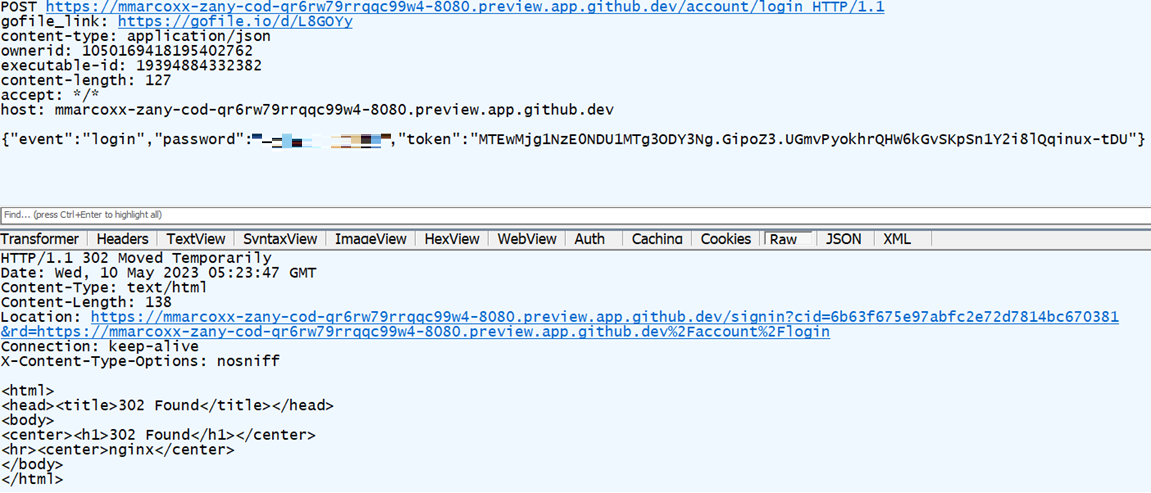1151x493 pixels.
Task: Select the Raw response tab
Action: (783, 239)
